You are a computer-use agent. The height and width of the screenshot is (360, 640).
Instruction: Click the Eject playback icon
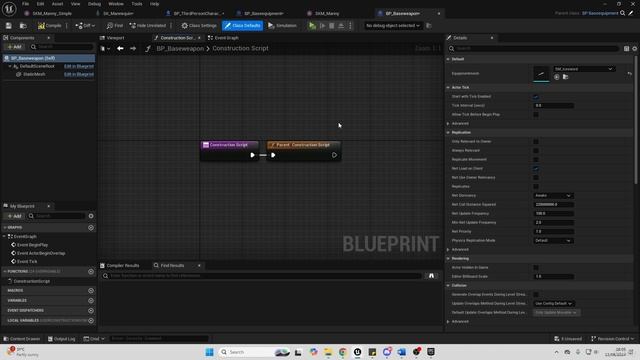[x=341, y=25]
